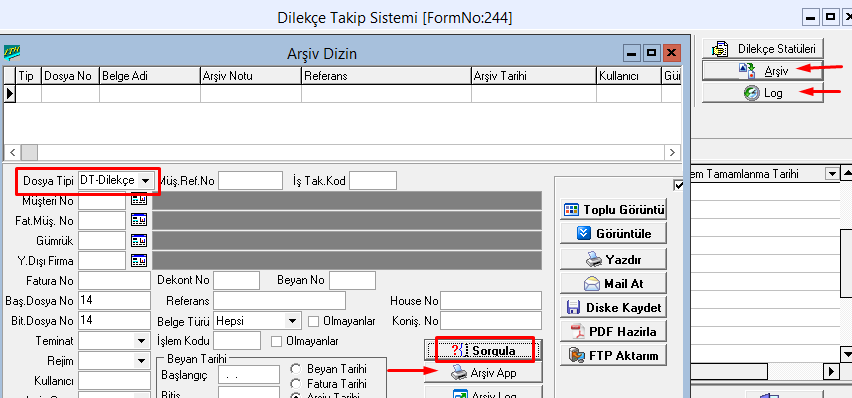Click the Arşiv App button
Screen dimensions: 852x398
click(484, 373)
